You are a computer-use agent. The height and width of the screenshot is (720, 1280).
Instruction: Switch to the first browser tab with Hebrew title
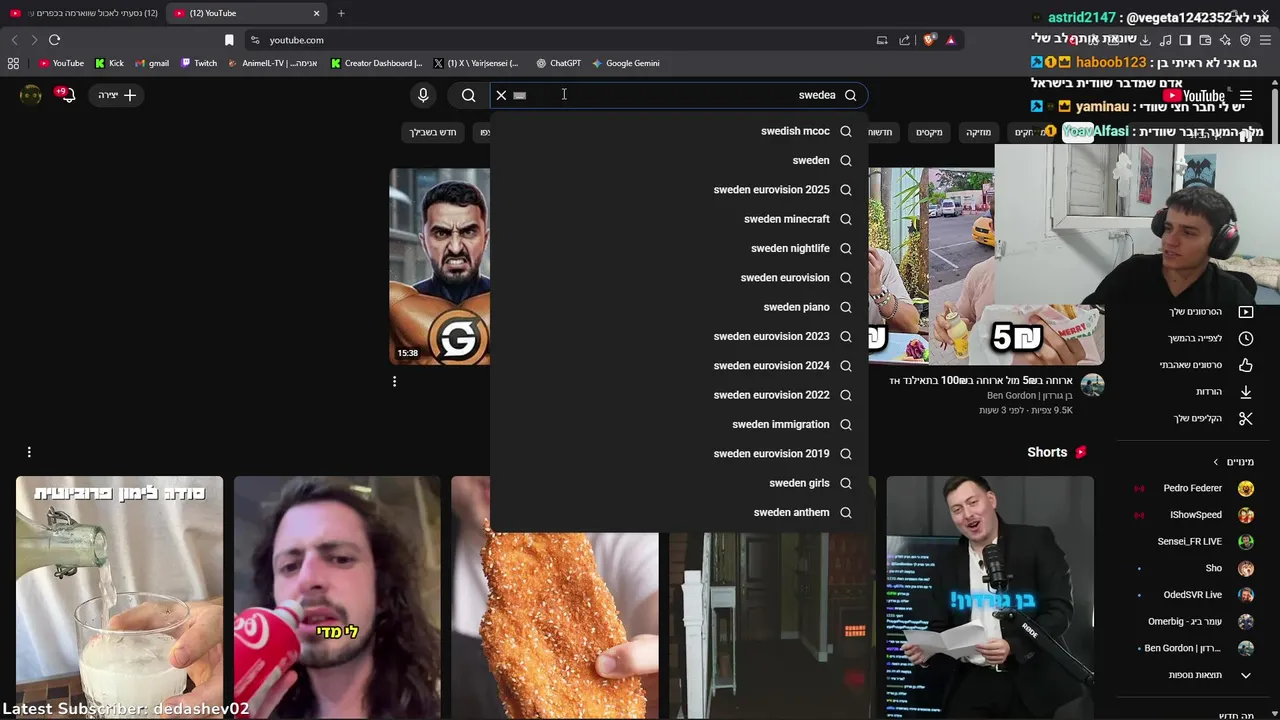tap(84, 13)
